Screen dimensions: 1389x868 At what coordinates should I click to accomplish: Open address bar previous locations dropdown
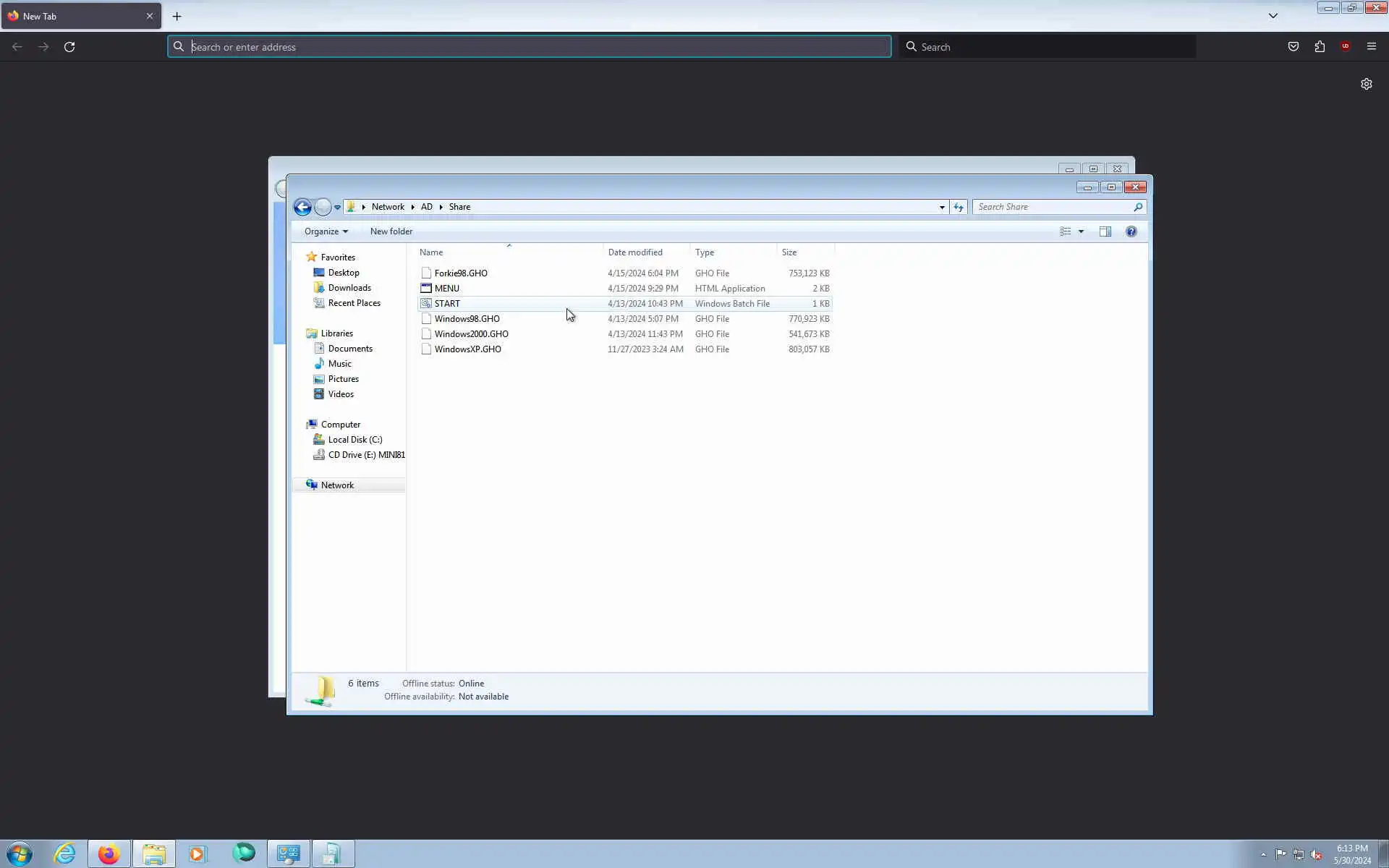pos(942,208)
